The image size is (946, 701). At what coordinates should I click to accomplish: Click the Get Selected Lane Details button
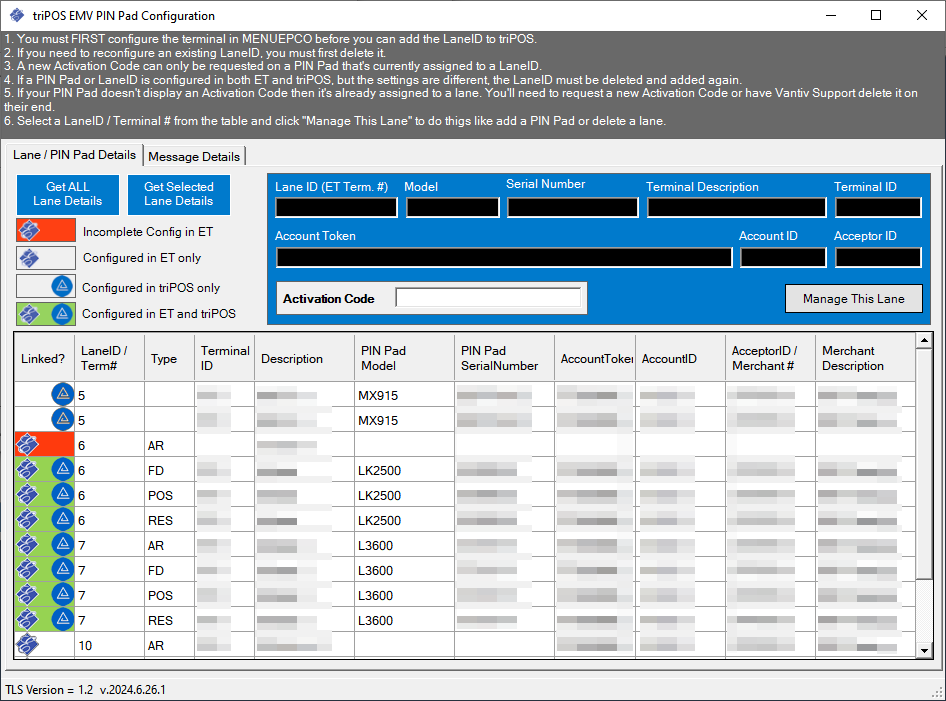click(179, 194)
